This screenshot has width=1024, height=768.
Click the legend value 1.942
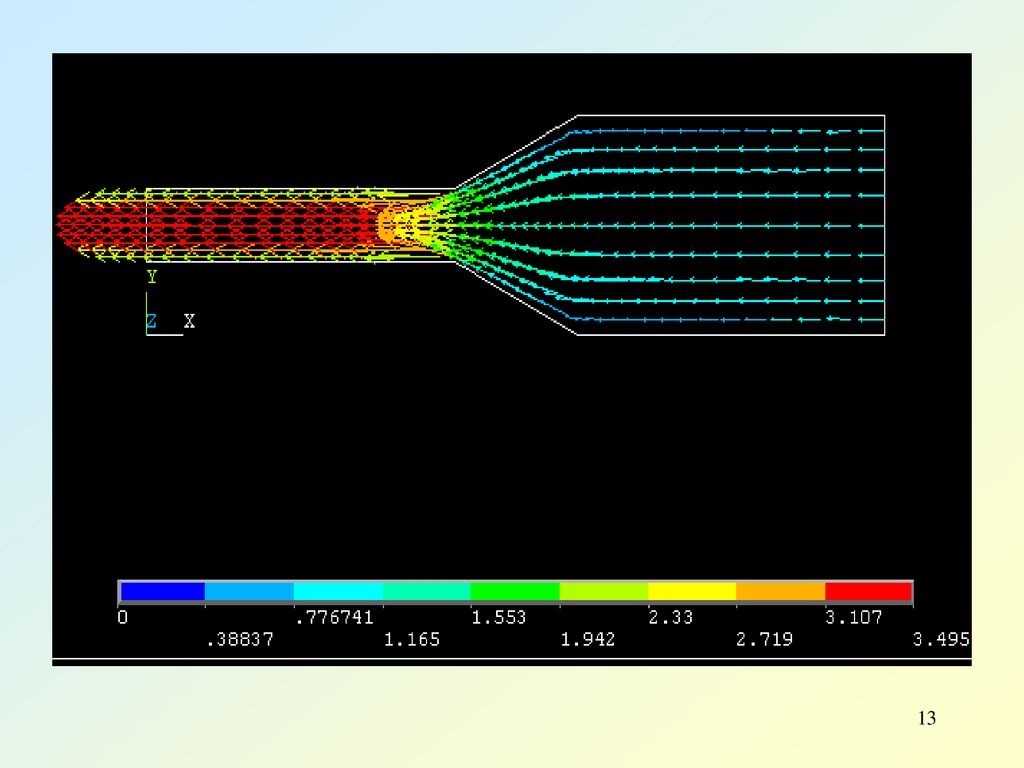(588, 639)
